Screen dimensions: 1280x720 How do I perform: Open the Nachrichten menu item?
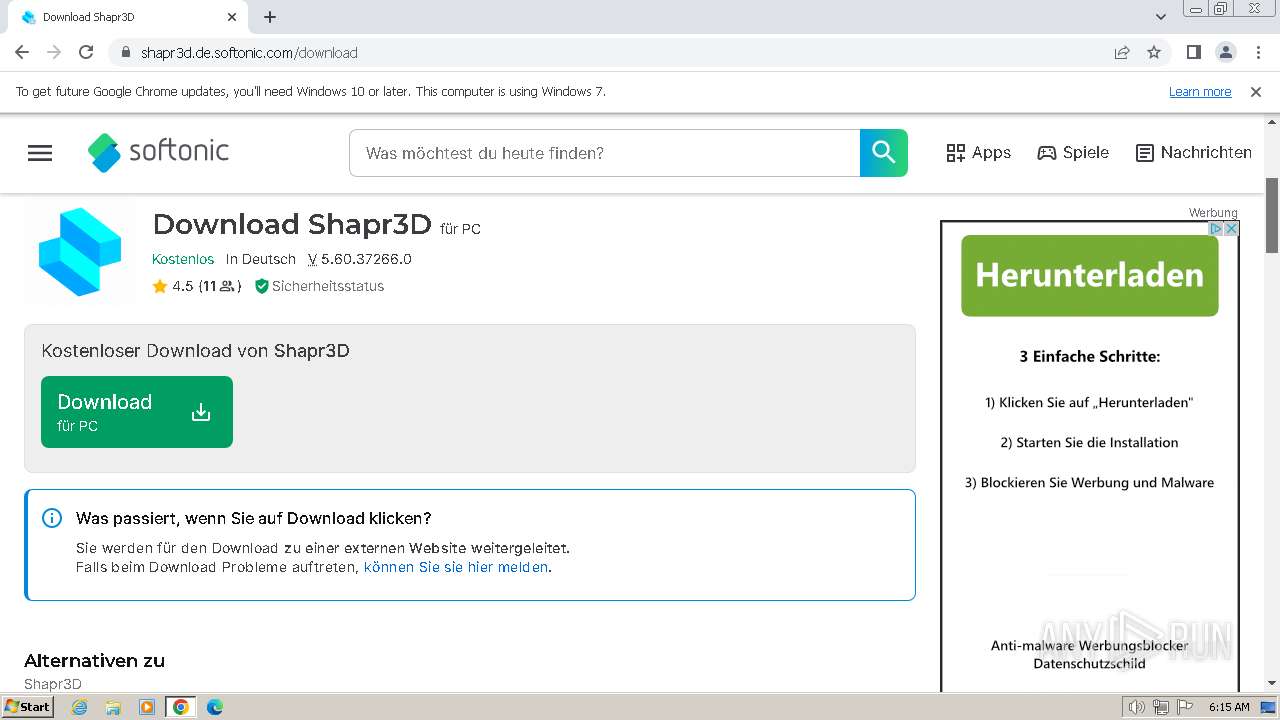[x=1194, y=153]
